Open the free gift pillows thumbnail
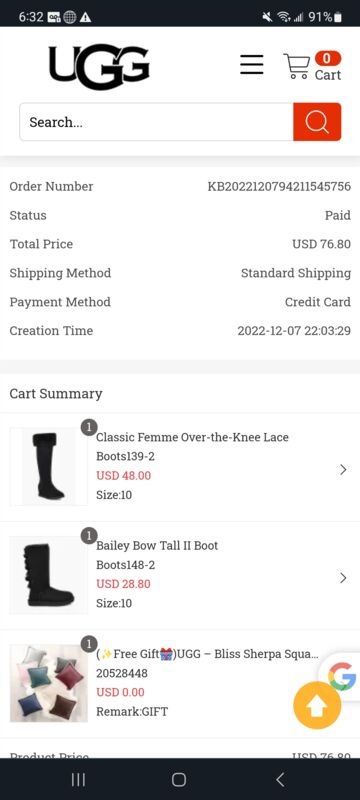360x800 pixels. tap(48, 683)
